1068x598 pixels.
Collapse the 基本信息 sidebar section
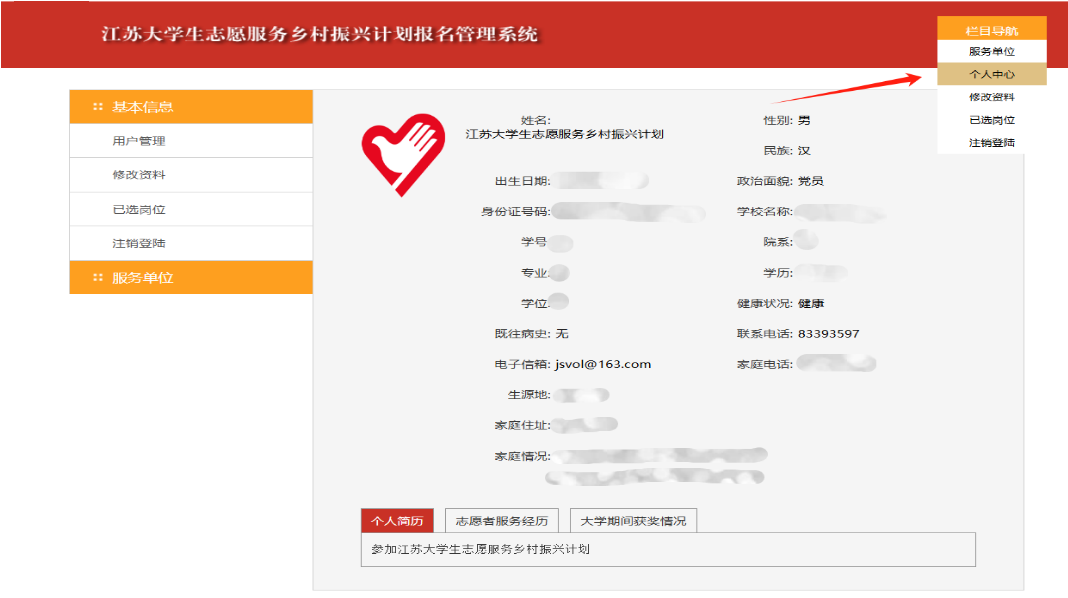(191, 106)
